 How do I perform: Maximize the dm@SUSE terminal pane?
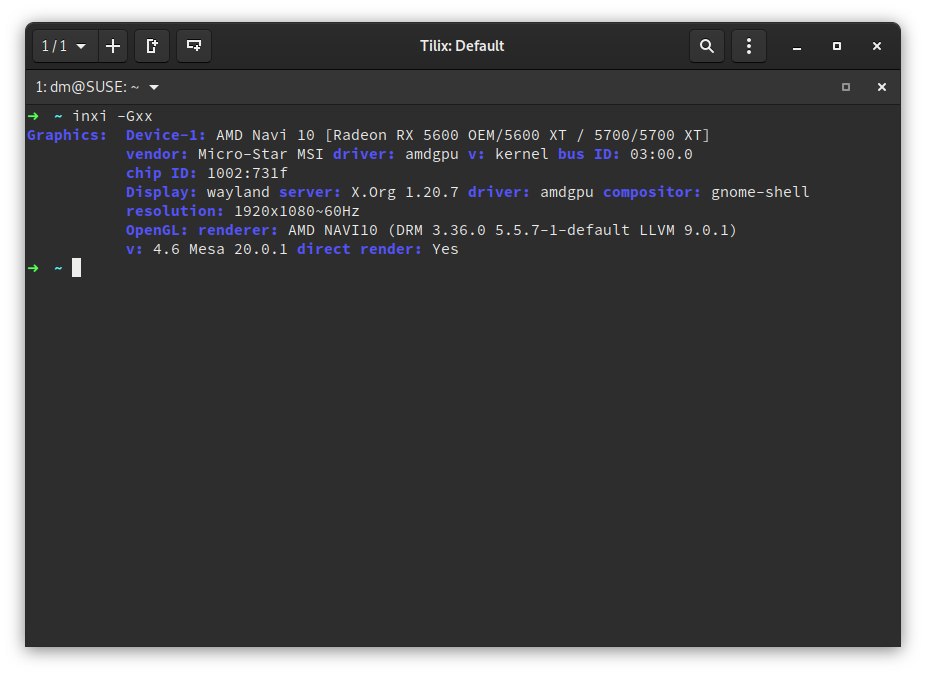[x=846, y=87]
